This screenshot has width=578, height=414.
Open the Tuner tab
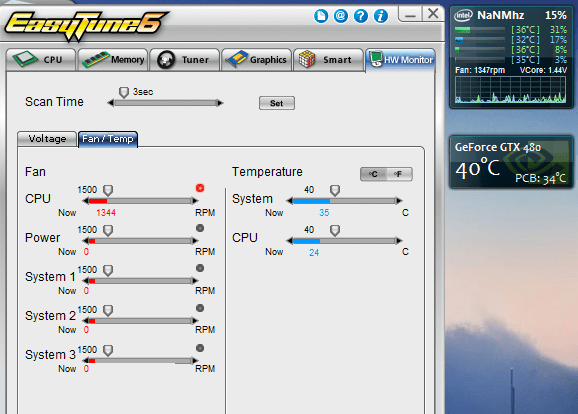click(x=184, y=59)
